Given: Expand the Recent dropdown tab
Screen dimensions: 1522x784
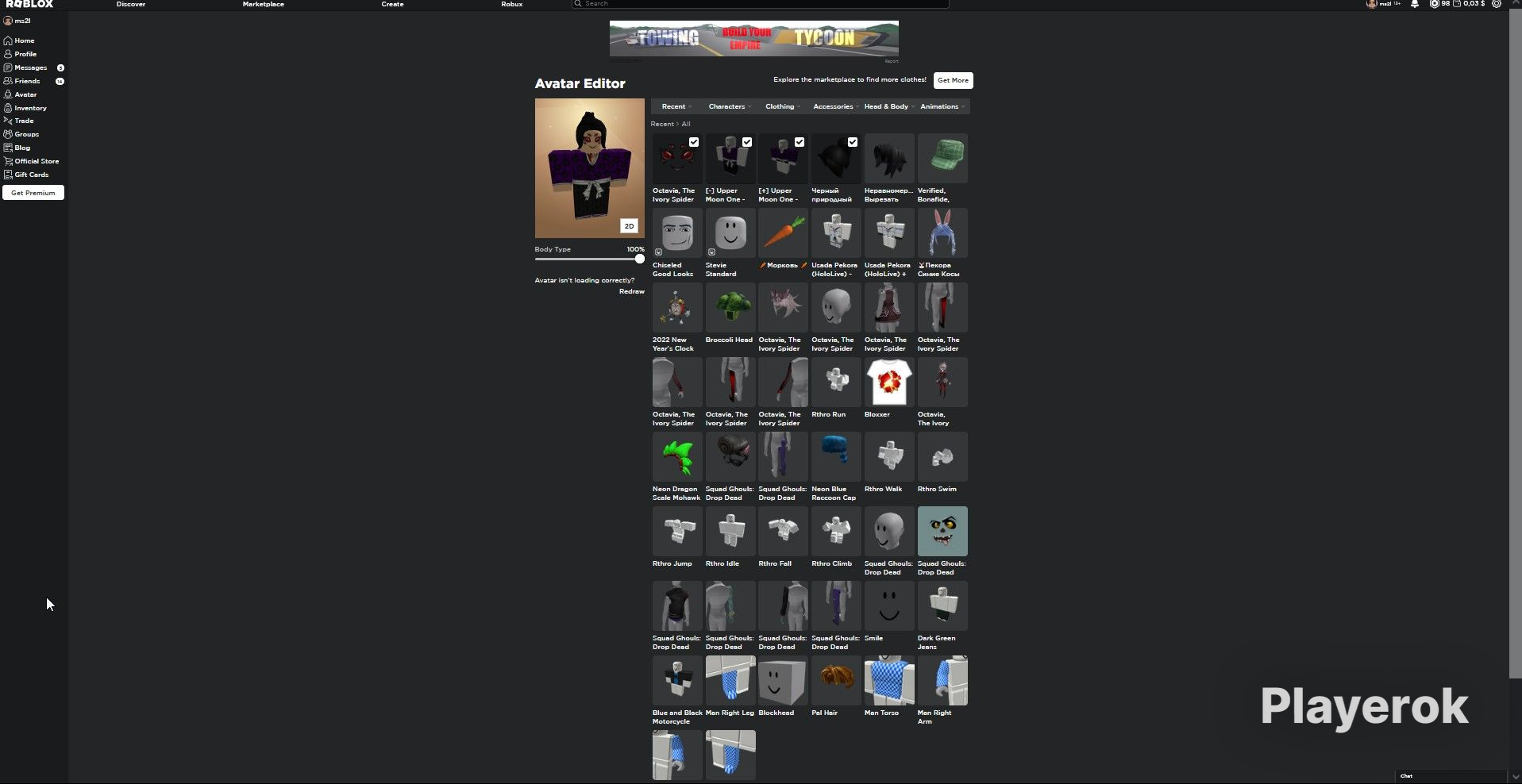Looking at the screenshot, I should pyautogui.click(x=676, y=106).
